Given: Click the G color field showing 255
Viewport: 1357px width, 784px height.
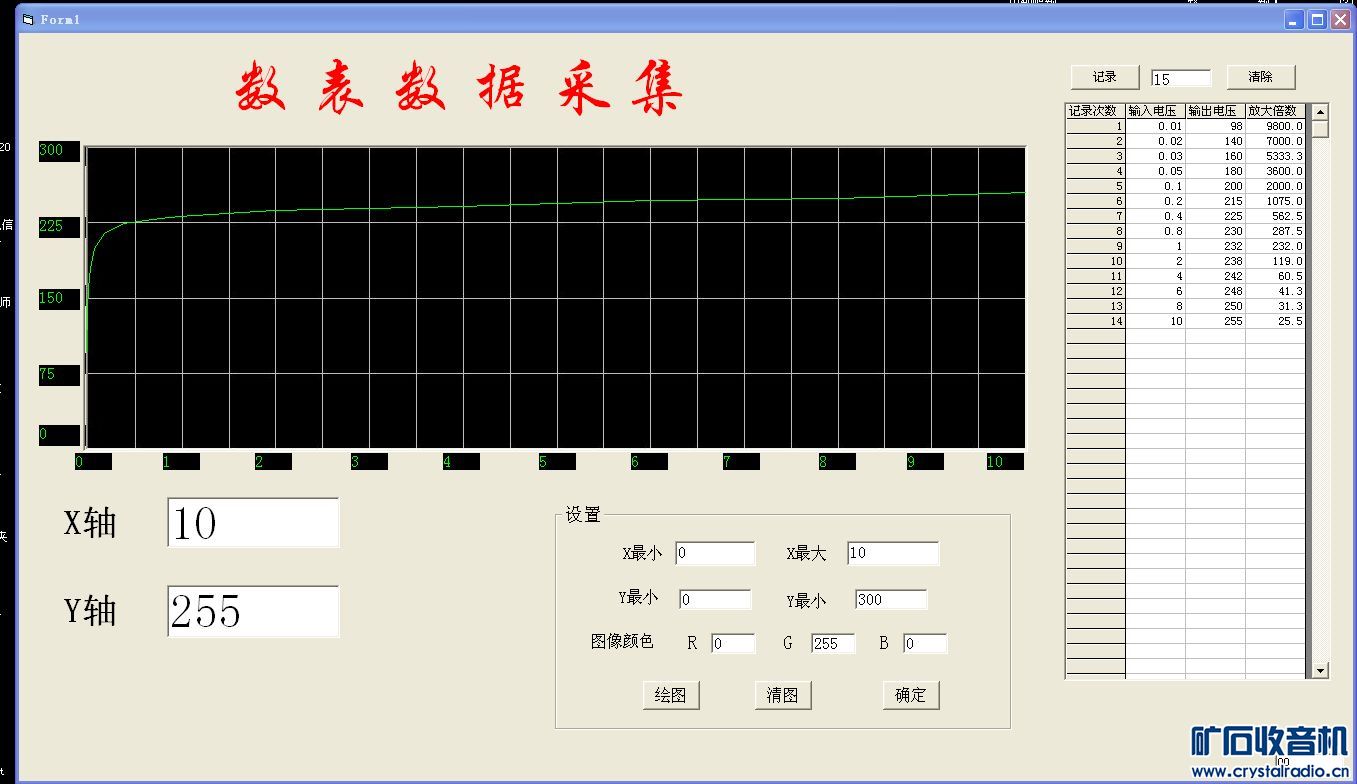Looking at the screenshot, I should pyautogui.click(x=833, y=644).
